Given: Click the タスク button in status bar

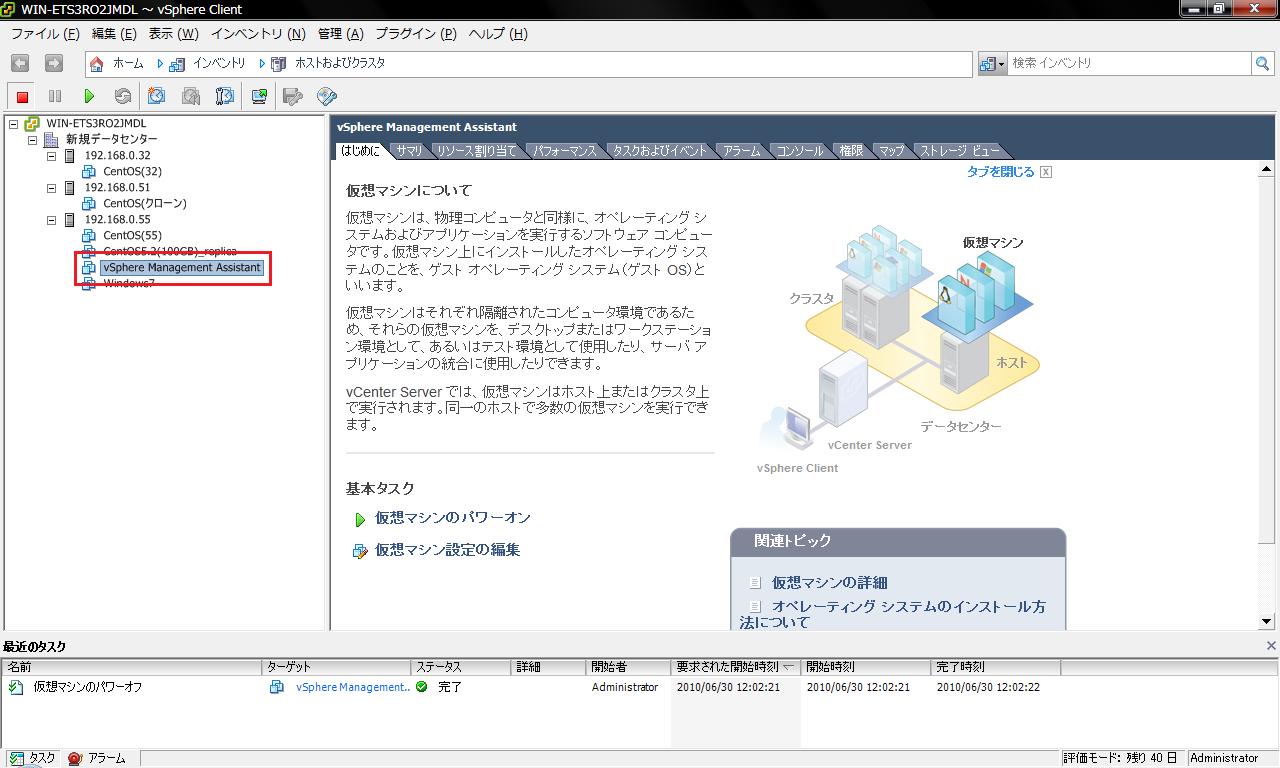Looking at the screenshot, I should click(32, 758).
